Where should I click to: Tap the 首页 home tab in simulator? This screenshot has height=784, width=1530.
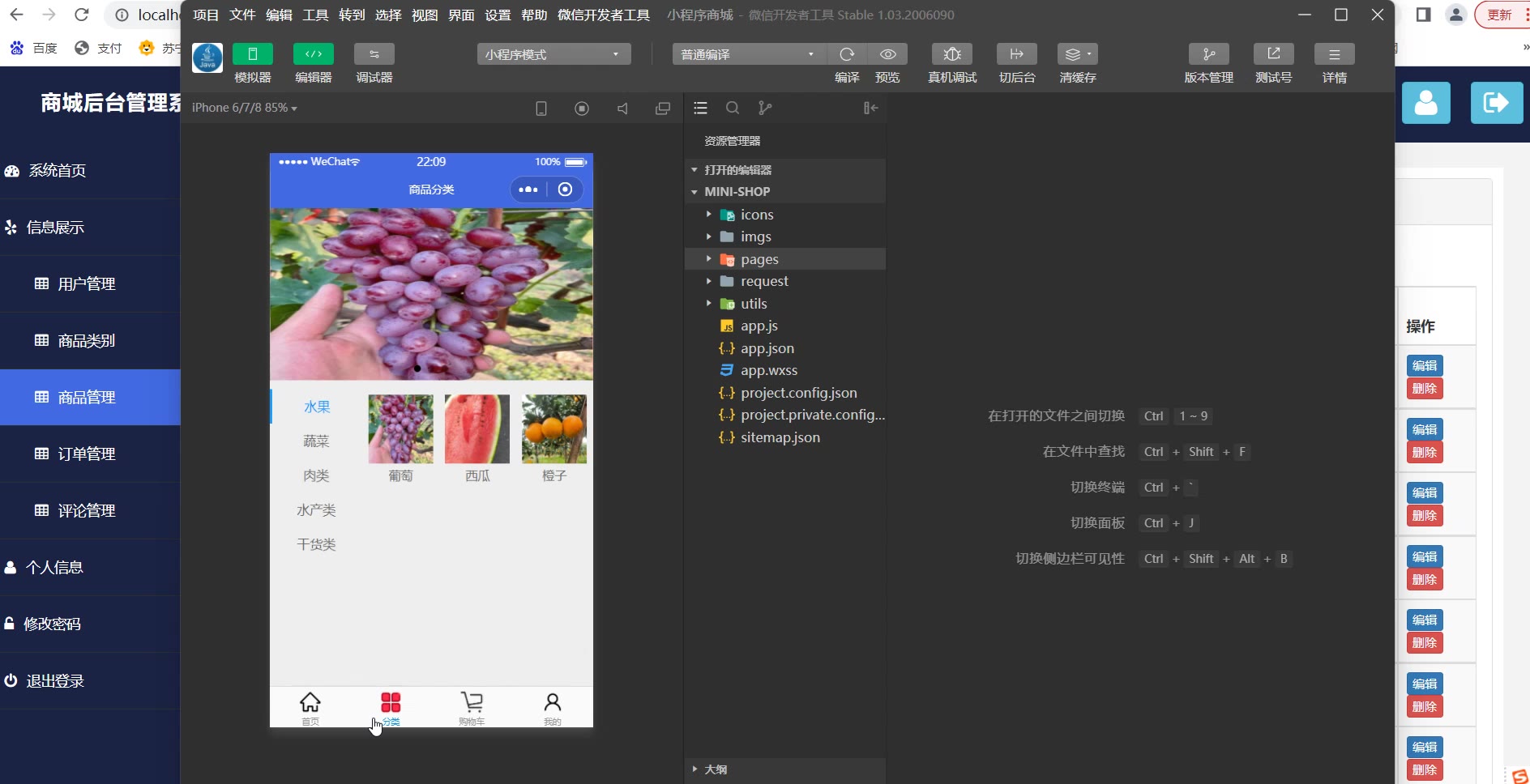(x=310, y=708)
